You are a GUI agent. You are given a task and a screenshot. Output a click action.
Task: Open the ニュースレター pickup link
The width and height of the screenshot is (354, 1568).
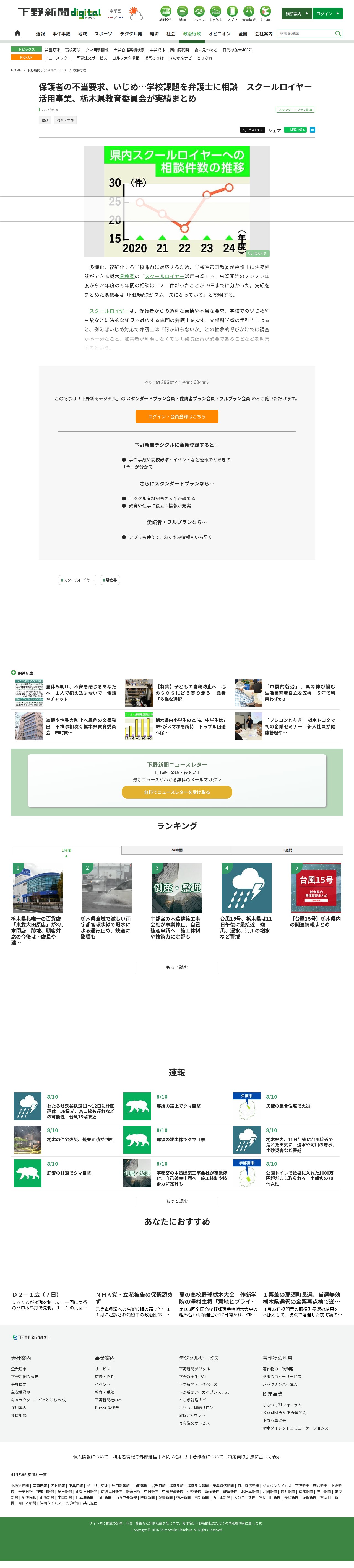coord(58,58)
